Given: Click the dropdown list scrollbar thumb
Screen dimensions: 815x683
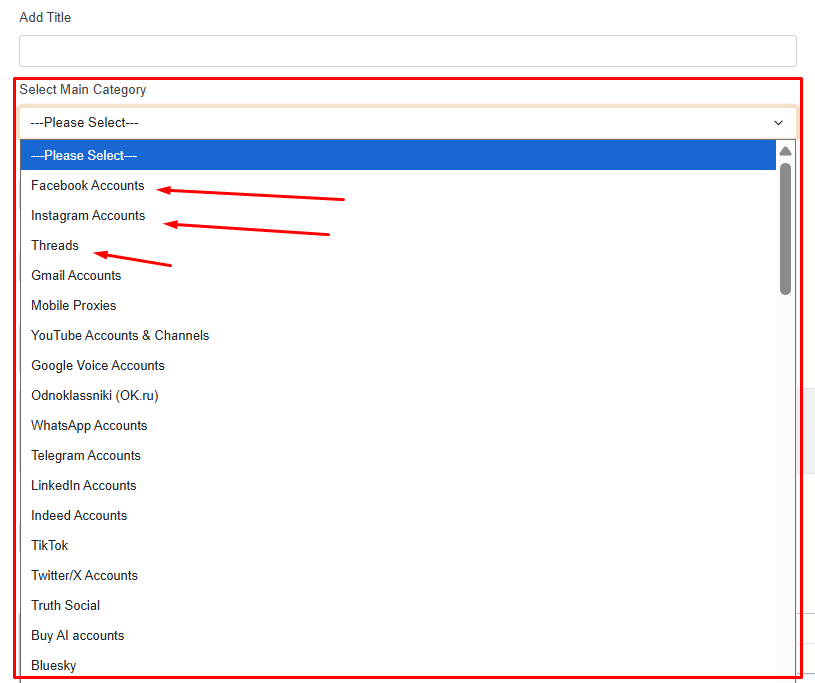Looking at the screenshot, I should click(x=785, y=229).
